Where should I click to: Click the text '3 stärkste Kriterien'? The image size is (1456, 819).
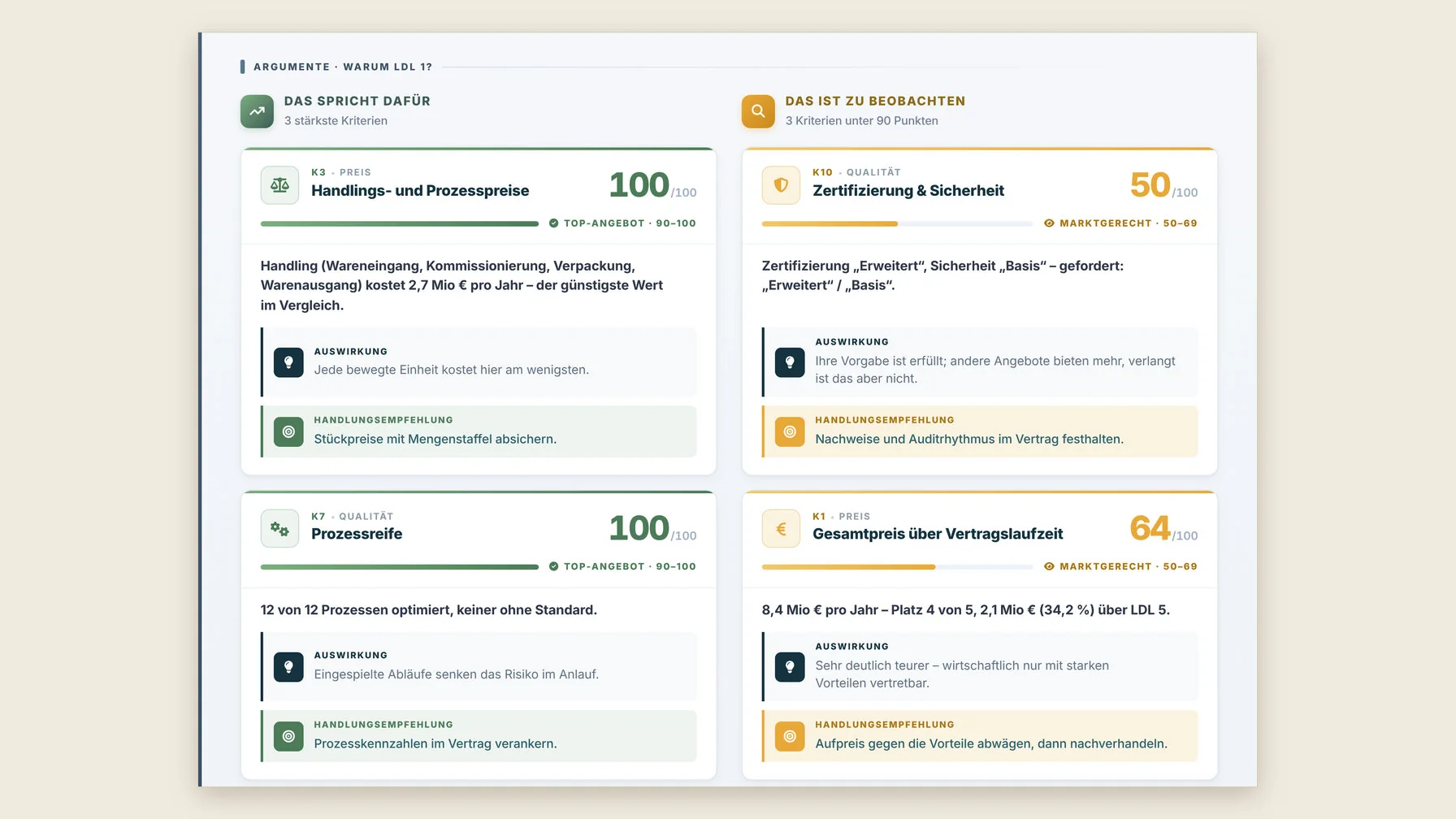[336, 121]
